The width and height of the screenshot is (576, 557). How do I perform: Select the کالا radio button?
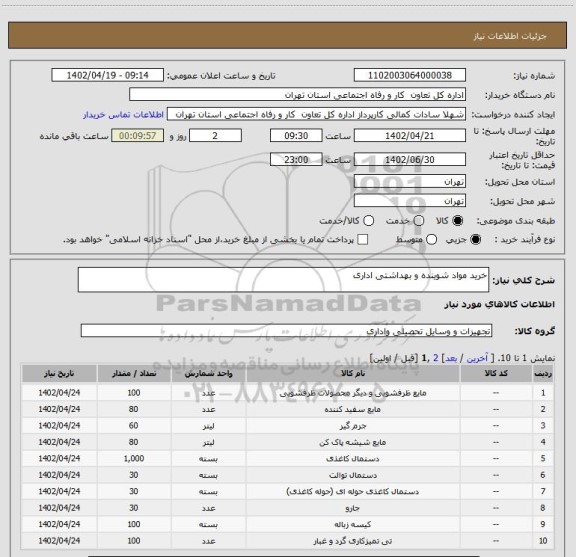tap(458, 221)
